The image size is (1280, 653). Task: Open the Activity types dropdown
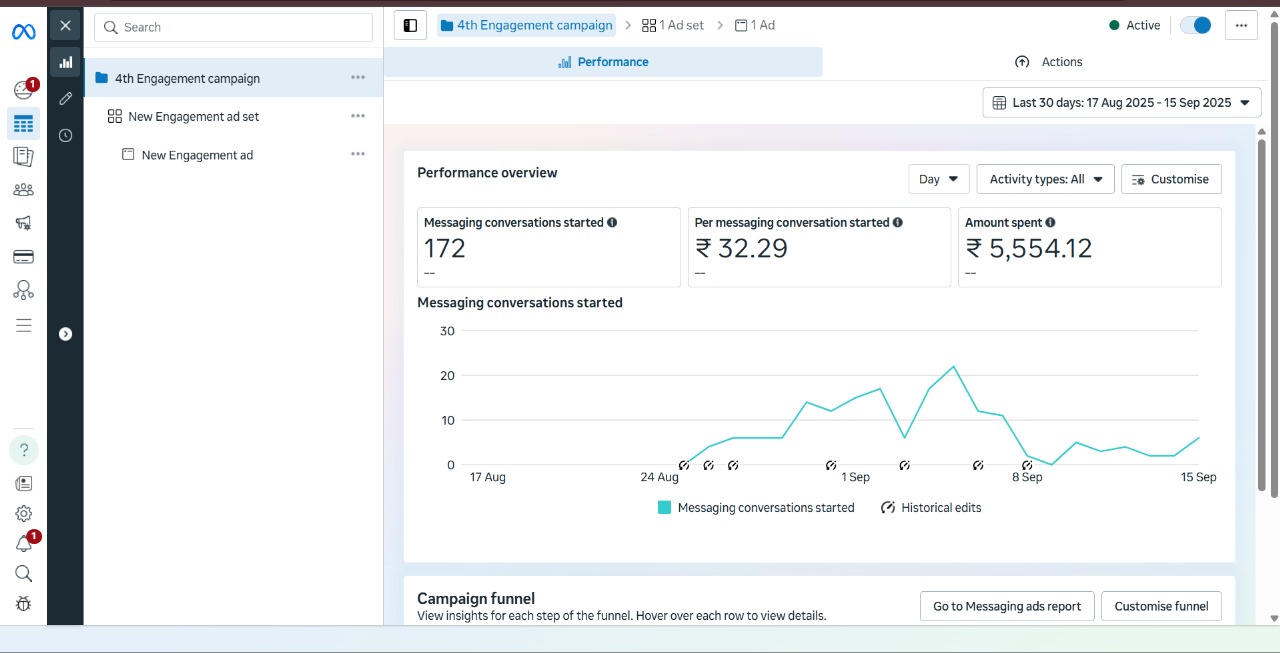click(1045, 179)
